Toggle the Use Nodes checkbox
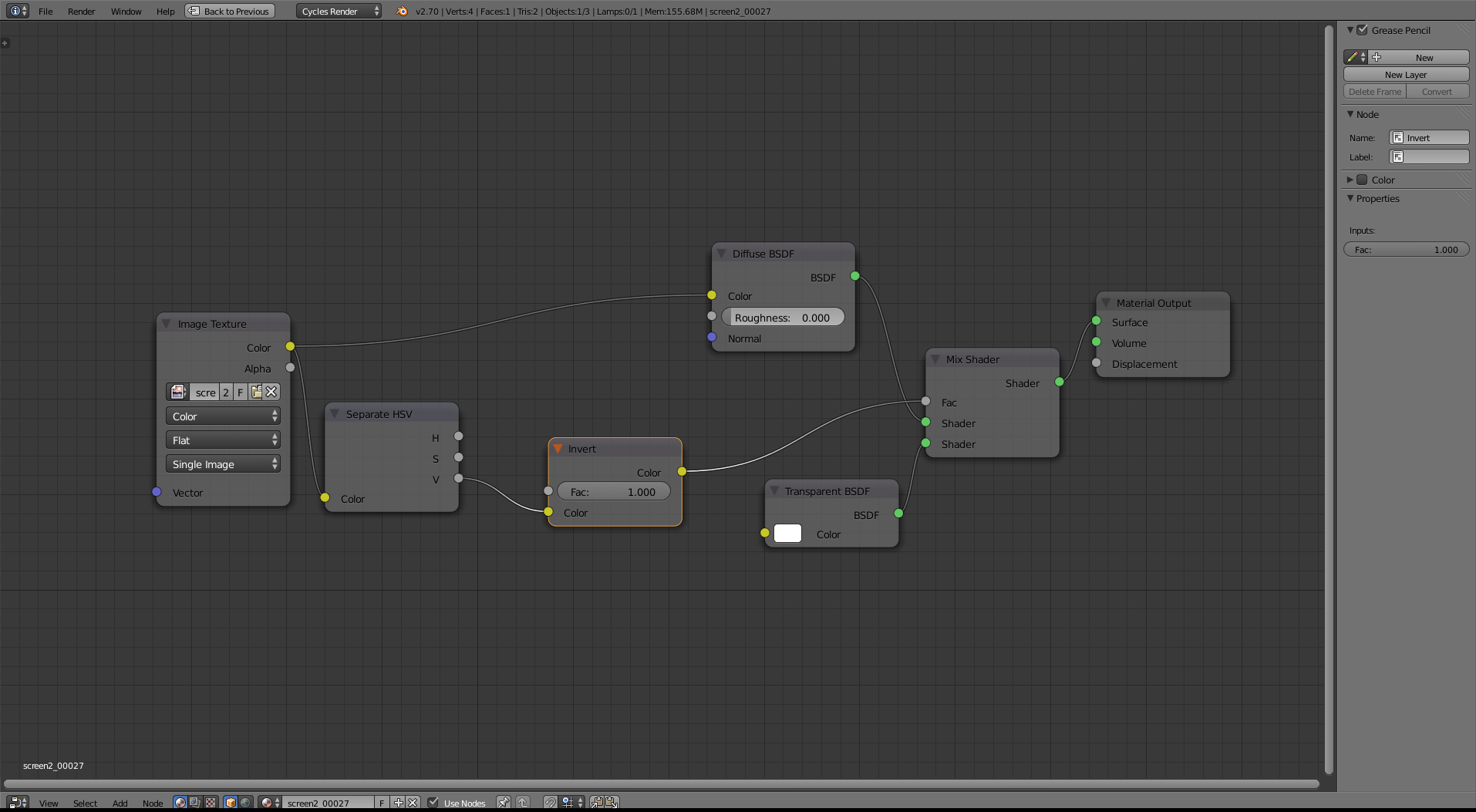1476x812 pixels. pos(433,803)
